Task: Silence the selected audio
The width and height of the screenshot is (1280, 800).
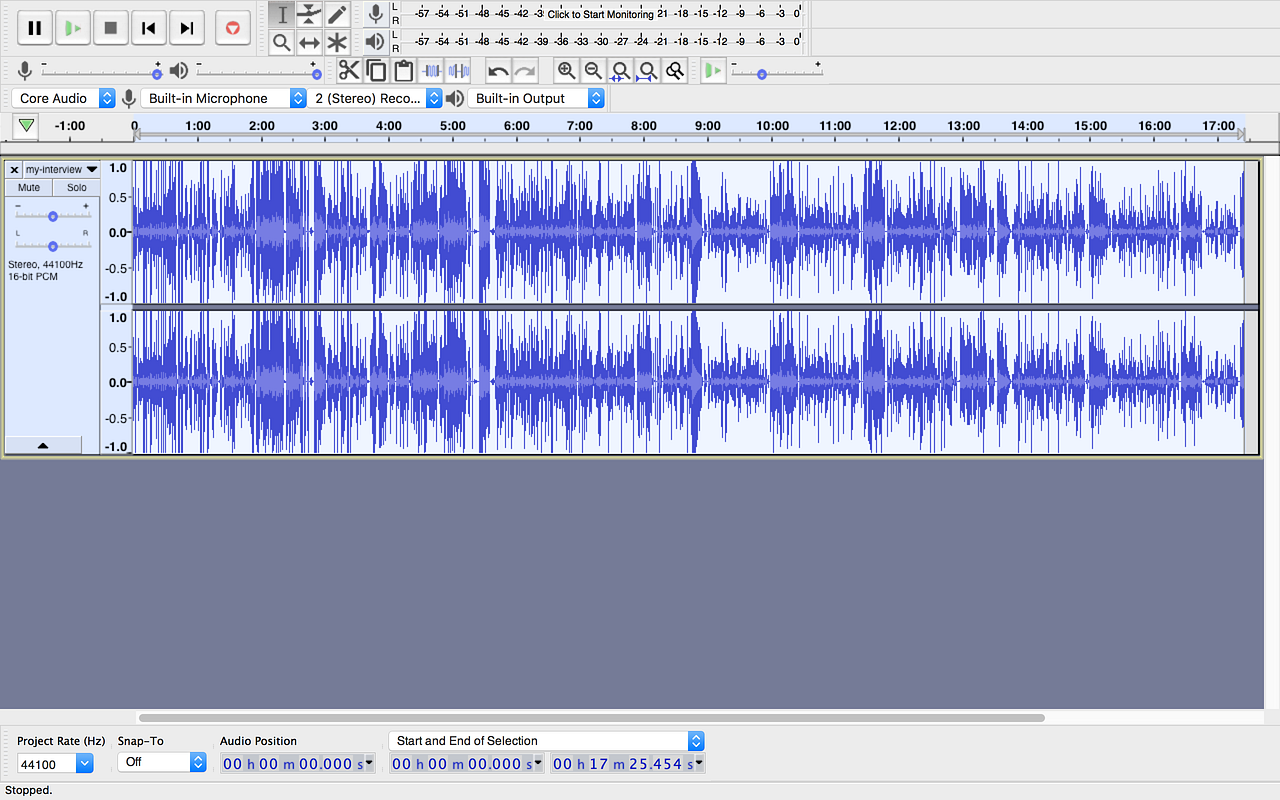Action: 459,70
